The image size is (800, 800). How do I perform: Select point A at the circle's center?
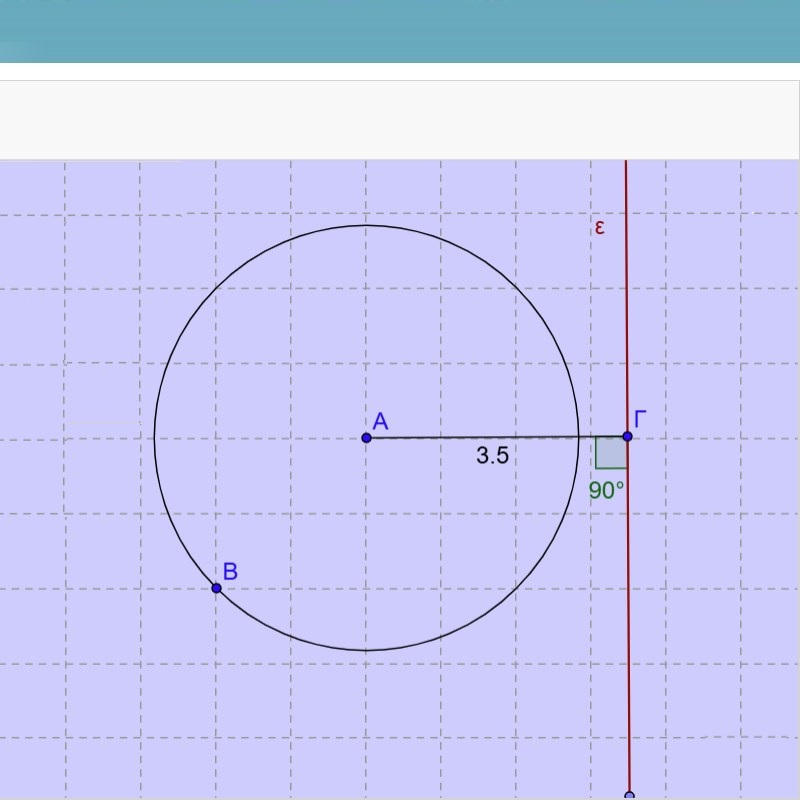pyautogui.click(x=366, y=438)
